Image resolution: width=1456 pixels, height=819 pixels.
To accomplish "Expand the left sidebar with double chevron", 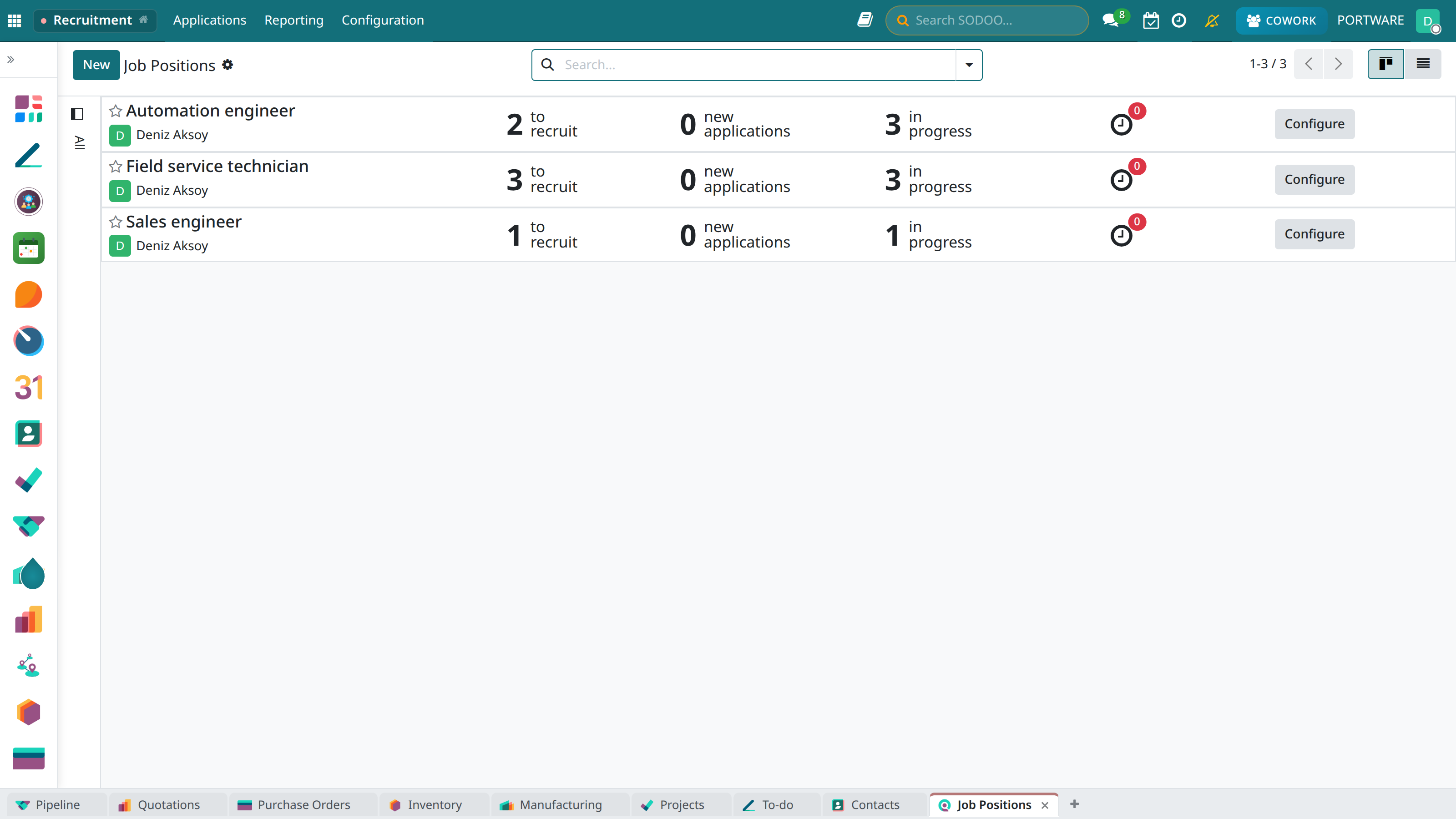I will coord(11,59).
